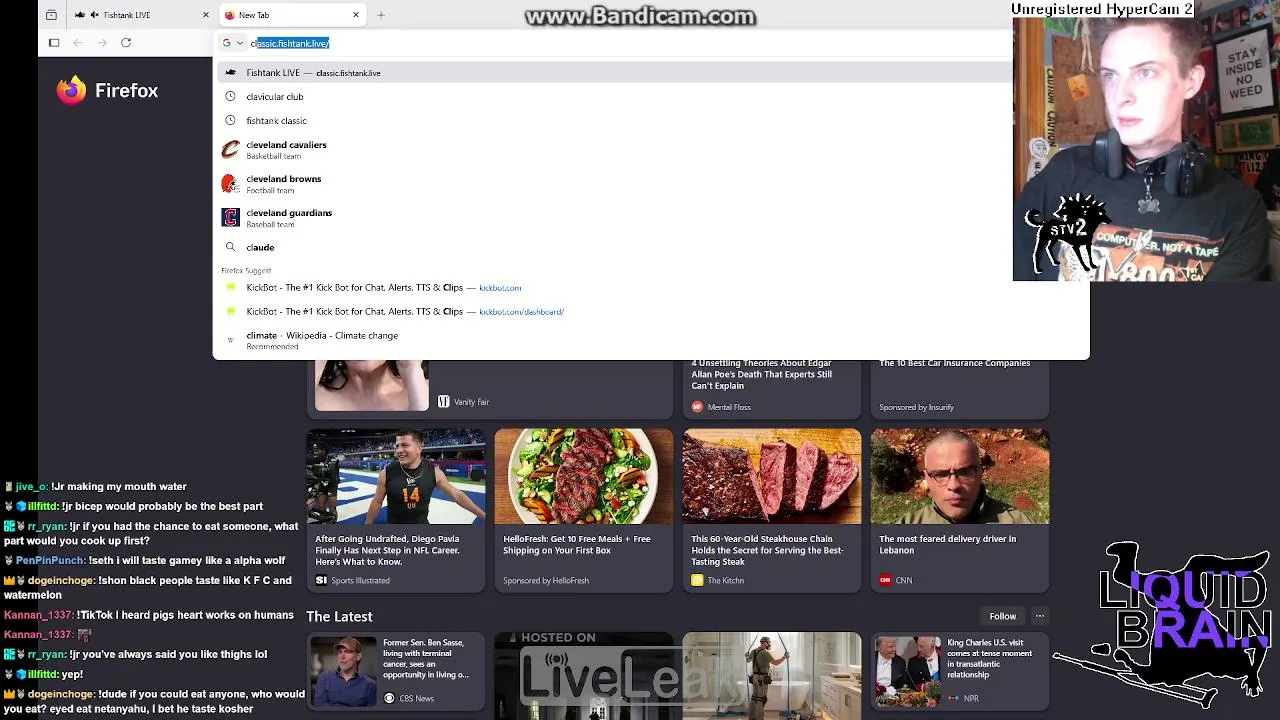Close the New Tab tab
Image resolution: width=1280 pixels, height=720 pixels.
coord(356,15)
